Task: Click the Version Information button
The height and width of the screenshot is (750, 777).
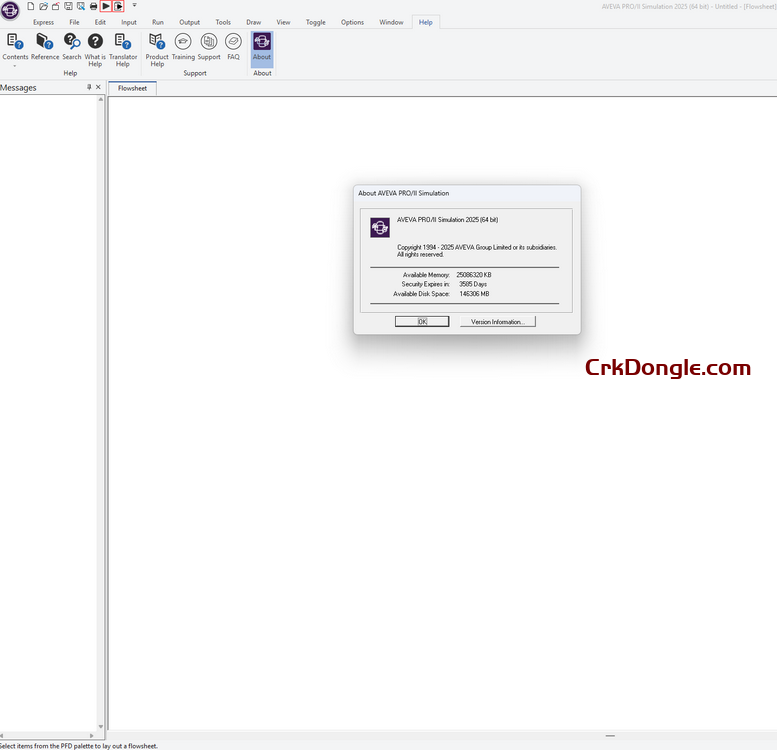Action: click(x=497, y=322)
